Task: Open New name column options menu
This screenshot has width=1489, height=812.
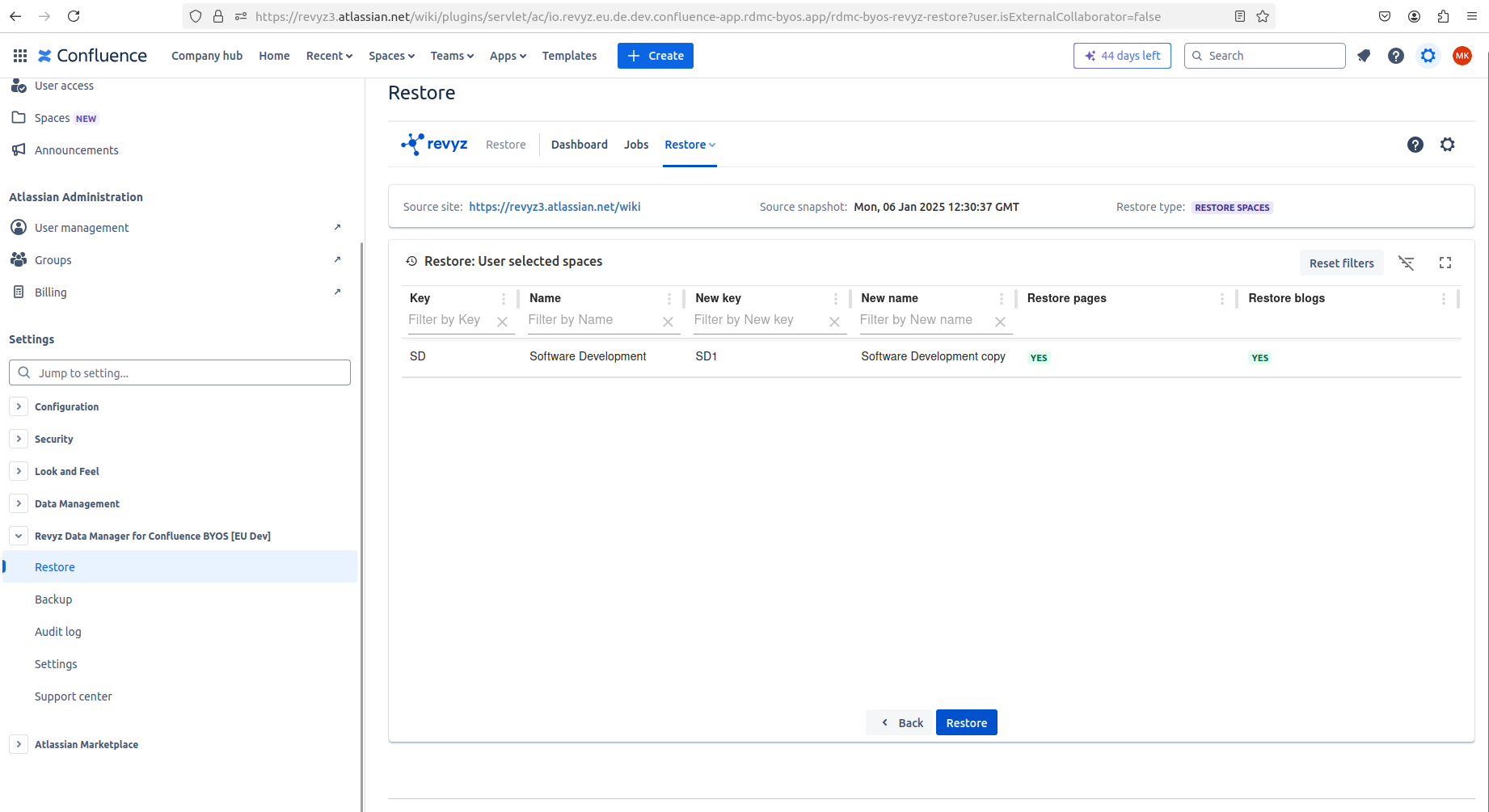Action: point(1002,298)
